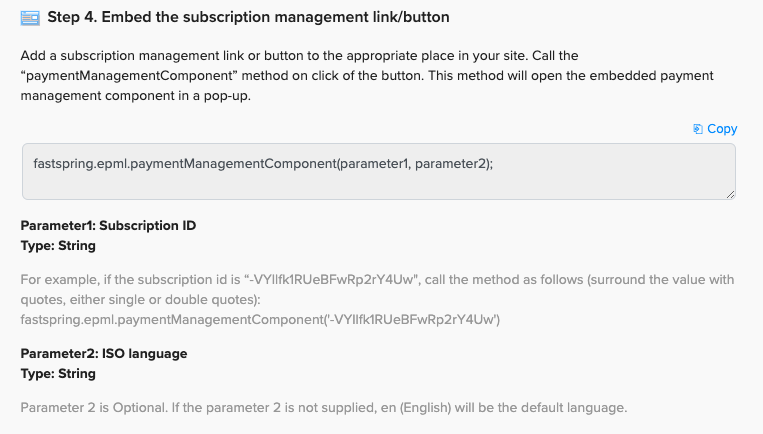Click parameter2 inside the code box
Screen dimensions: 763x434
pos(451,164)
